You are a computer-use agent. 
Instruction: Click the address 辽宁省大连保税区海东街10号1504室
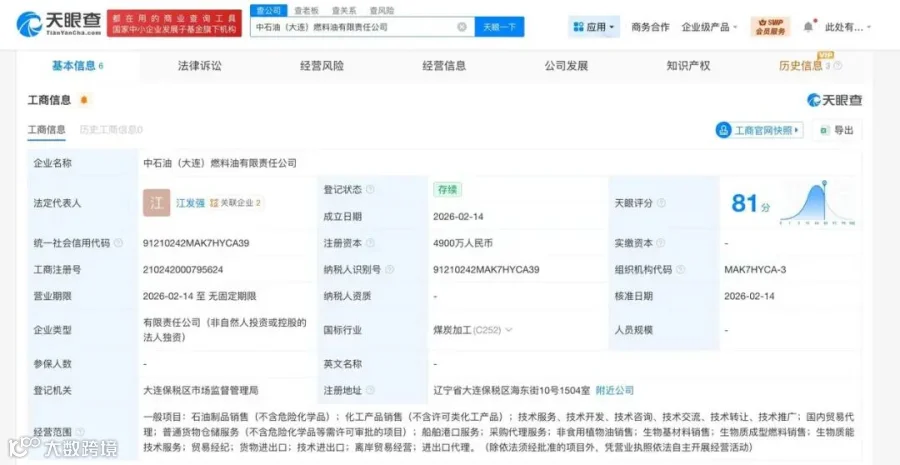tap(511, 390)
